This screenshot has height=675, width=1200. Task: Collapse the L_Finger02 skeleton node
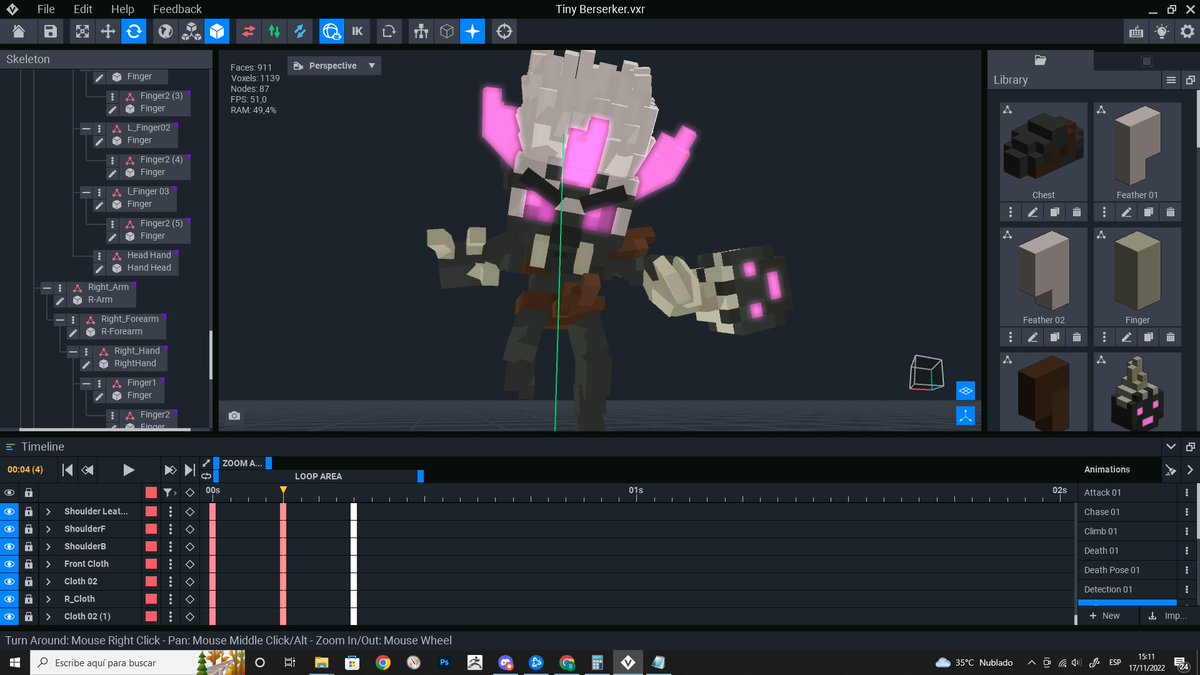click(x=86, y=128)
